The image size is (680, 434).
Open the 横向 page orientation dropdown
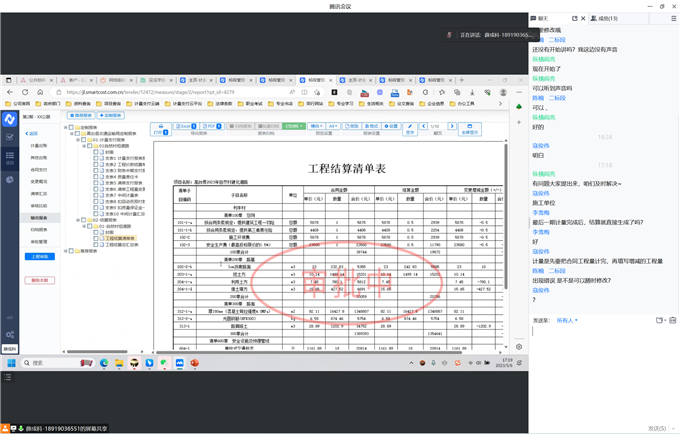316,127
